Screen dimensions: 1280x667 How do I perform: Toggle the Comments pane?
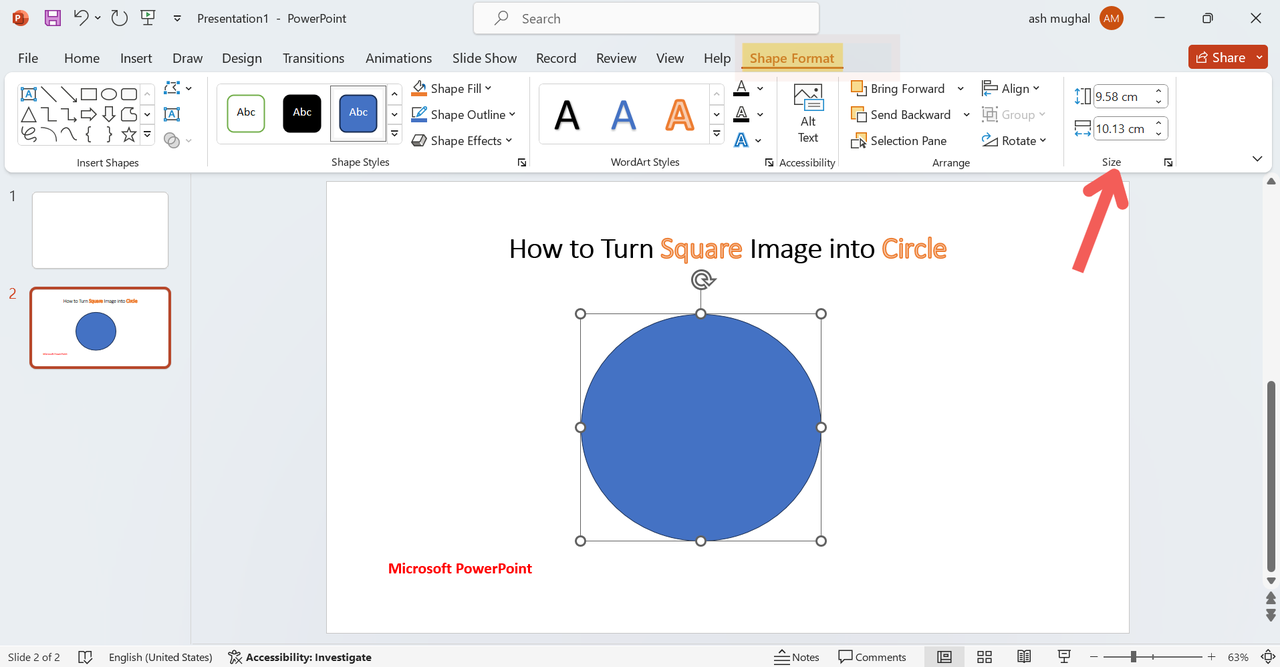click(872, 657)
